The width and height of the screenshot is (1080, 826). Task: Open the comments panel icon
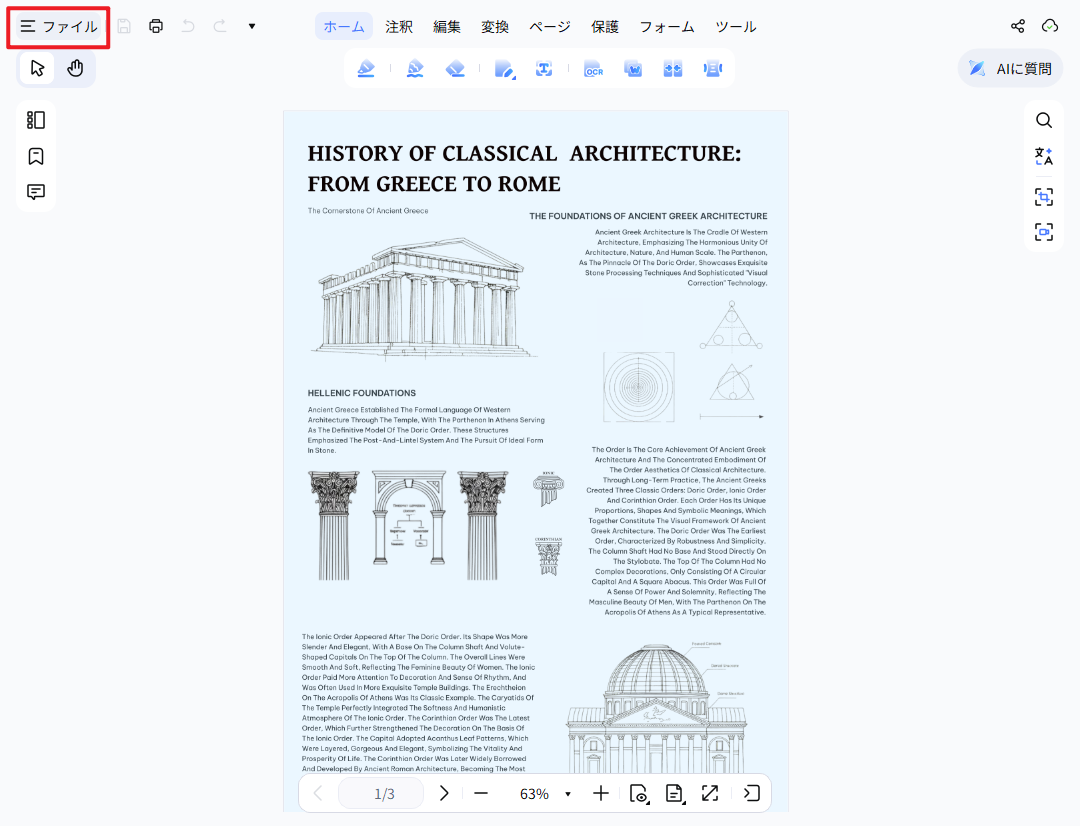36,192
